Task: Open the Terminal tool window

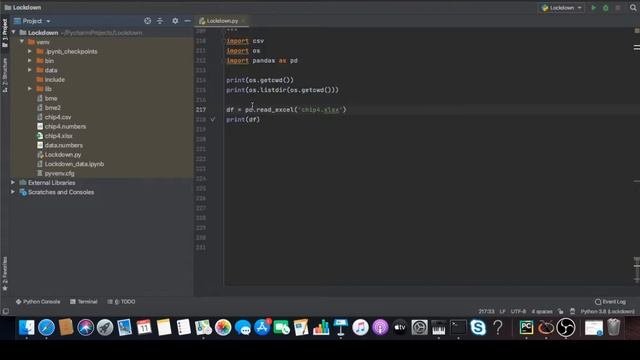Action: [84, 302]
